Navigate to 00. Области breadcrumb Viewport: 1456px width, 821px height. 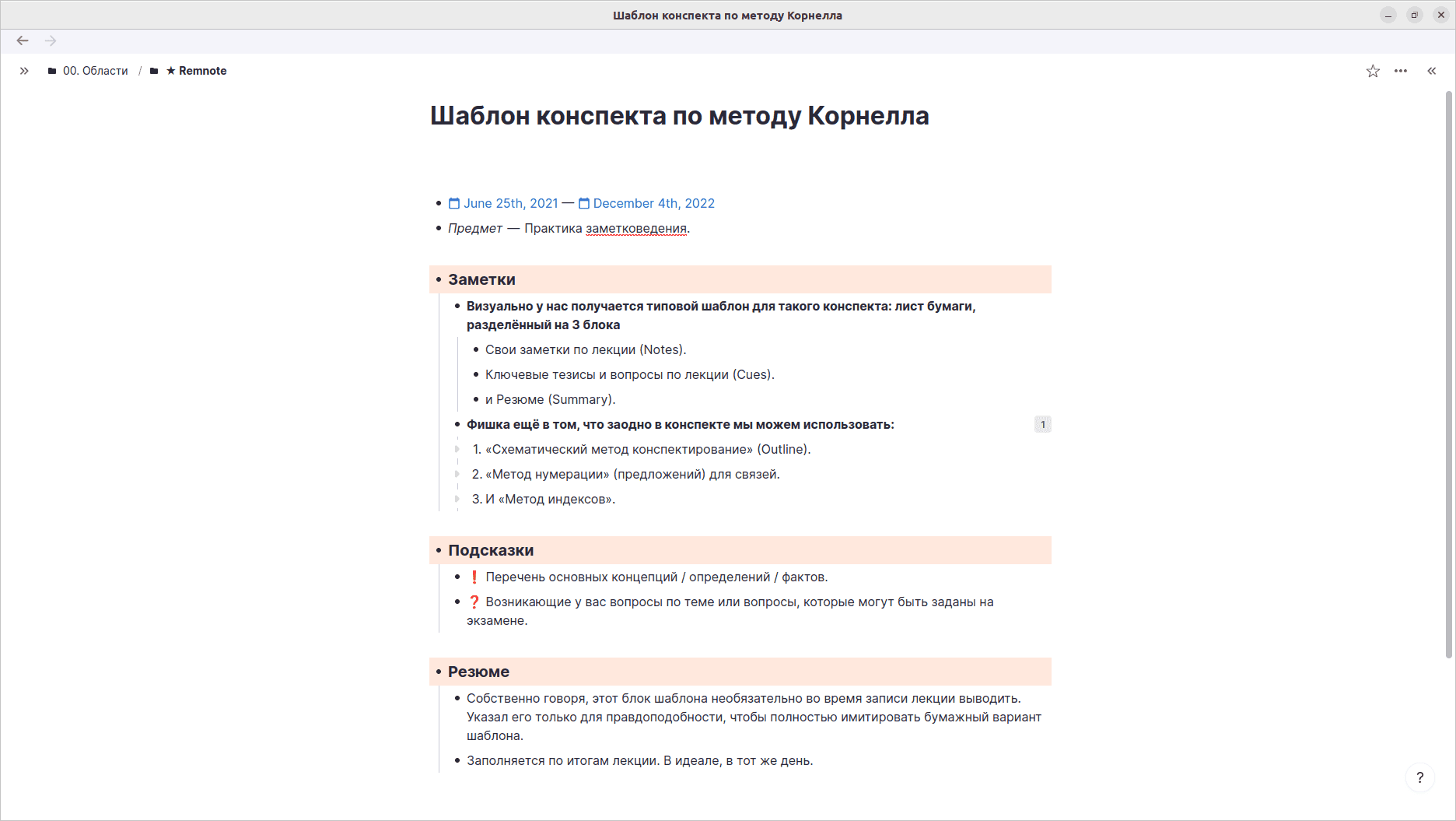click(96, 71)
